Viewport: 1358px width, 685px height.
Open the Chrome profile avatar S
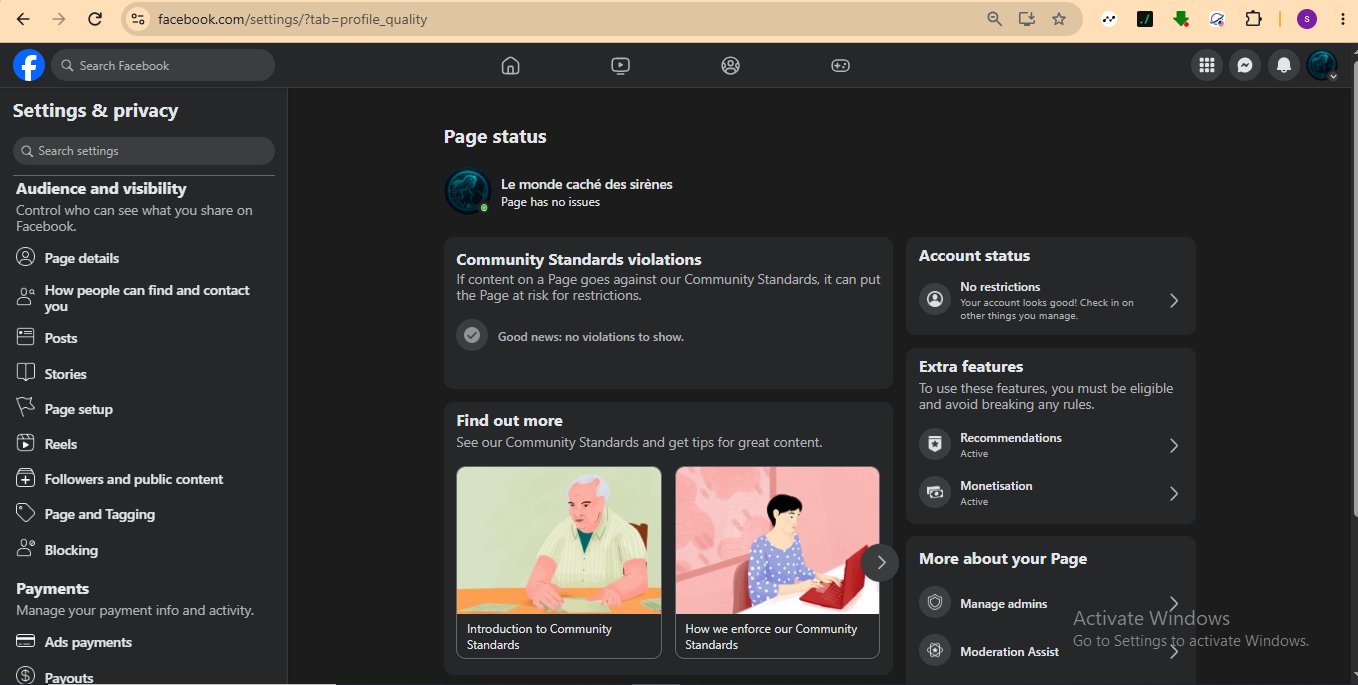(x=1306, y=19)
